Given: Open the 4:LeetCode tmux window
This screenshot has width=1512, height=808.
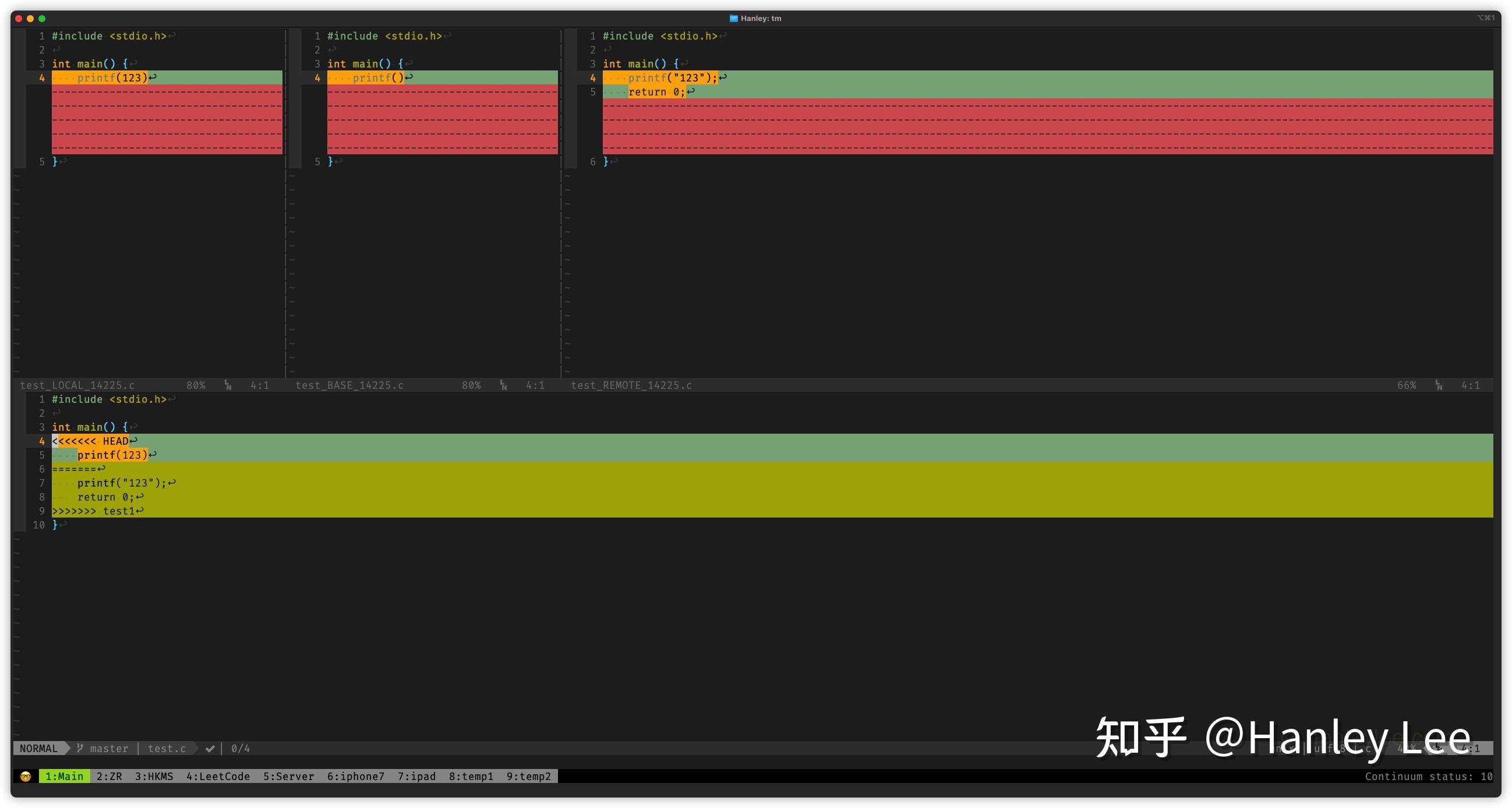Looking at the screenshot, I should (x=218, y=776).
